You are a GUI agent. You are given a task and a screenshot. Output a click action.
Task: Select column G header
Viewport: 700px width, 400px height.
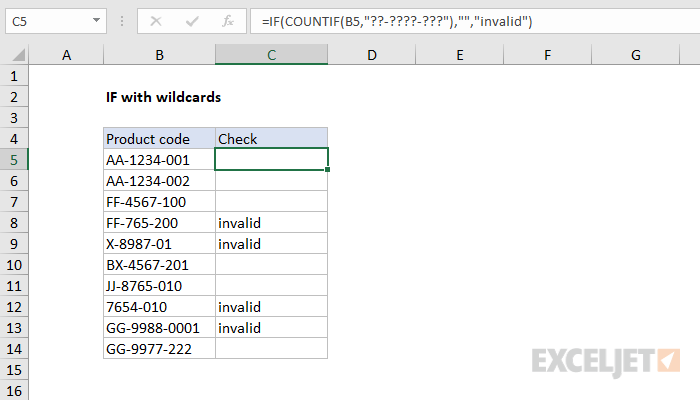click(635, 56)
